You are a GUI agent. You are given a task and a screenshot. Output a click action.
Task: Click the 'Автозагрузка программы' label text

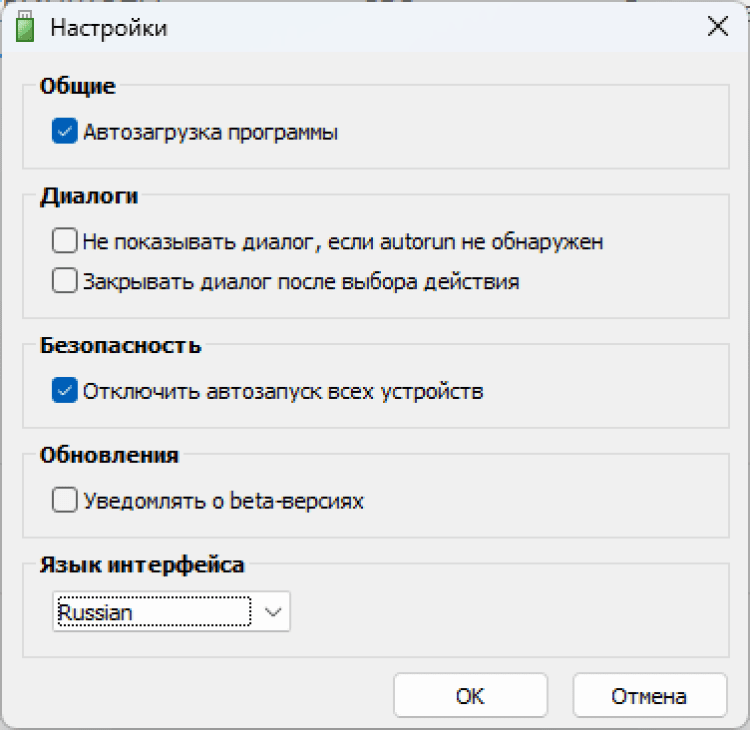pos(210,132)
